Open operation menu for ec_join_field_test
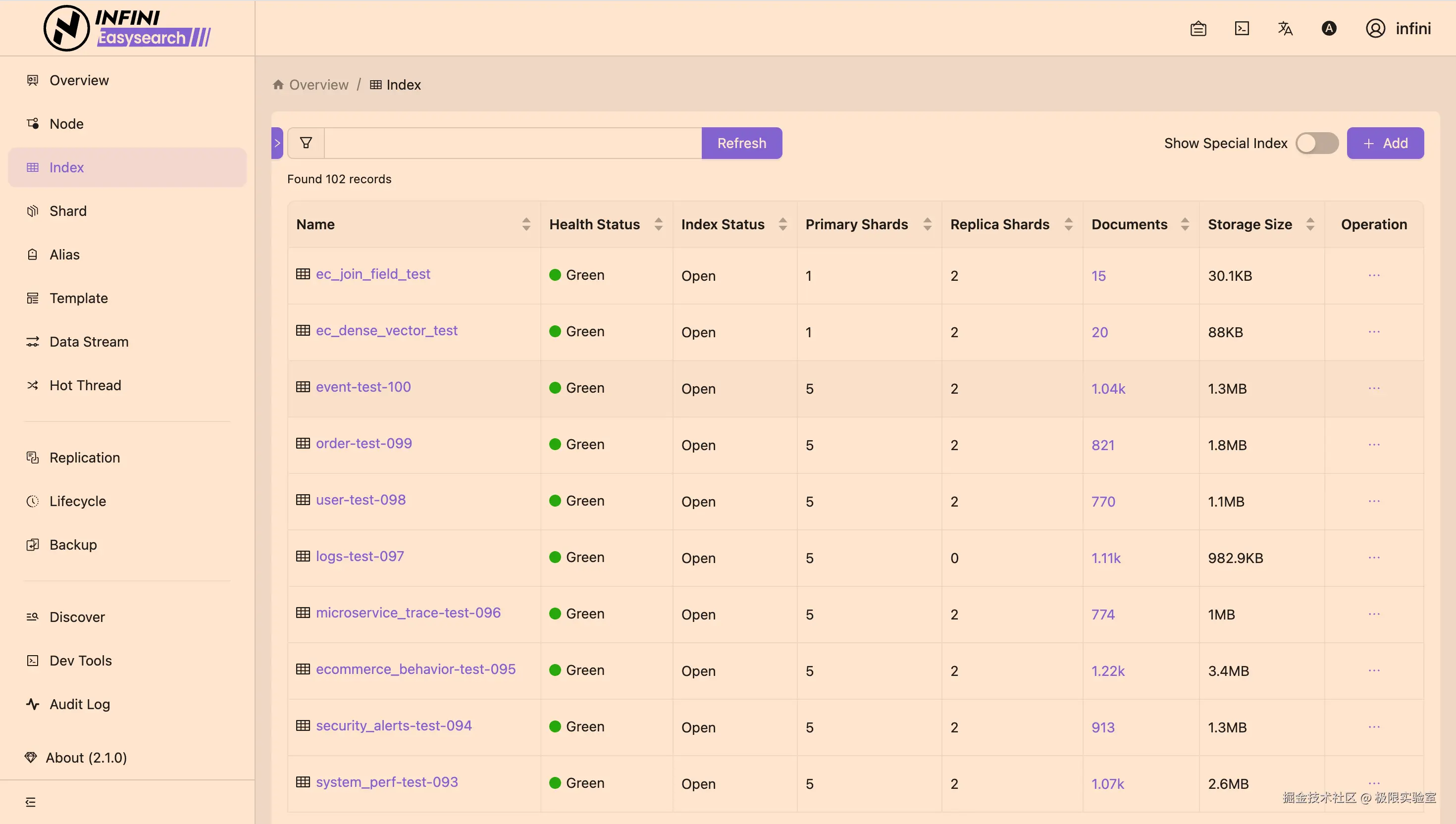This screenshot has width=1456, height=824. [x=1373, y=275]
